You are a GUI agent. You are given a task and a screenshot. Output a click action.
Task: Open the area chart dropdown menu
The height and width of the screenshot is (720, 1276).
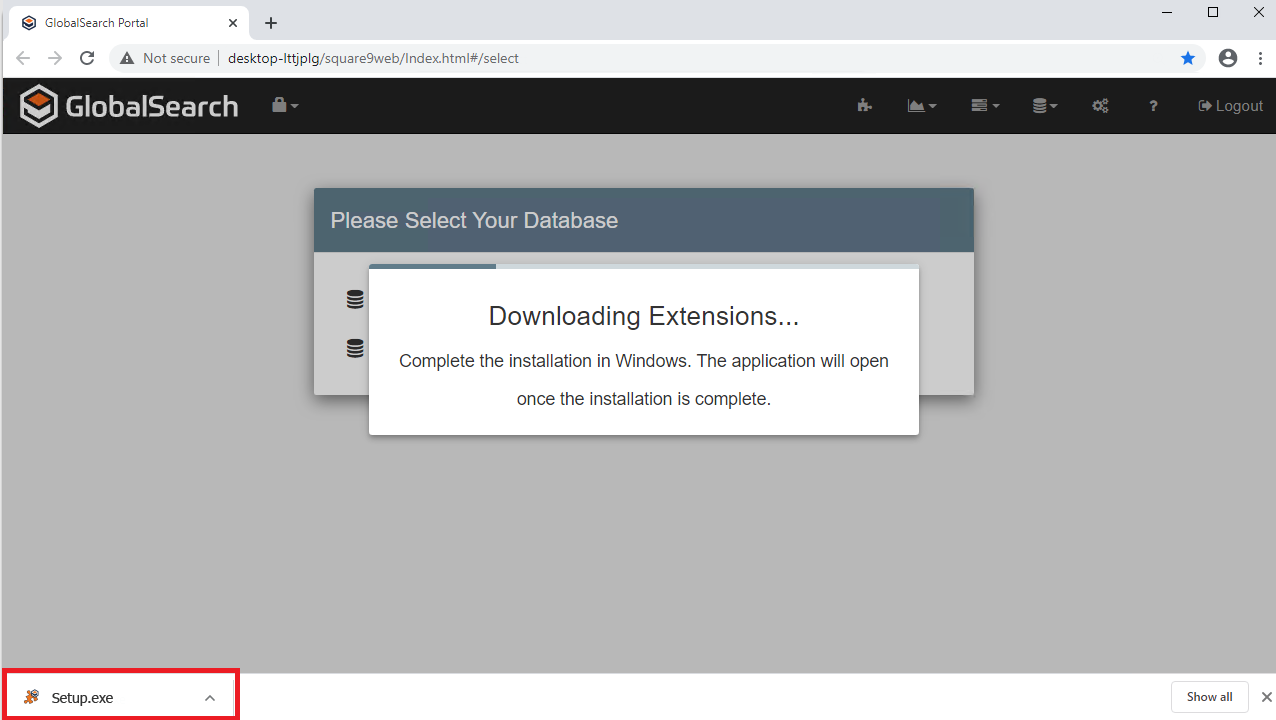click(x=921, y=106)
